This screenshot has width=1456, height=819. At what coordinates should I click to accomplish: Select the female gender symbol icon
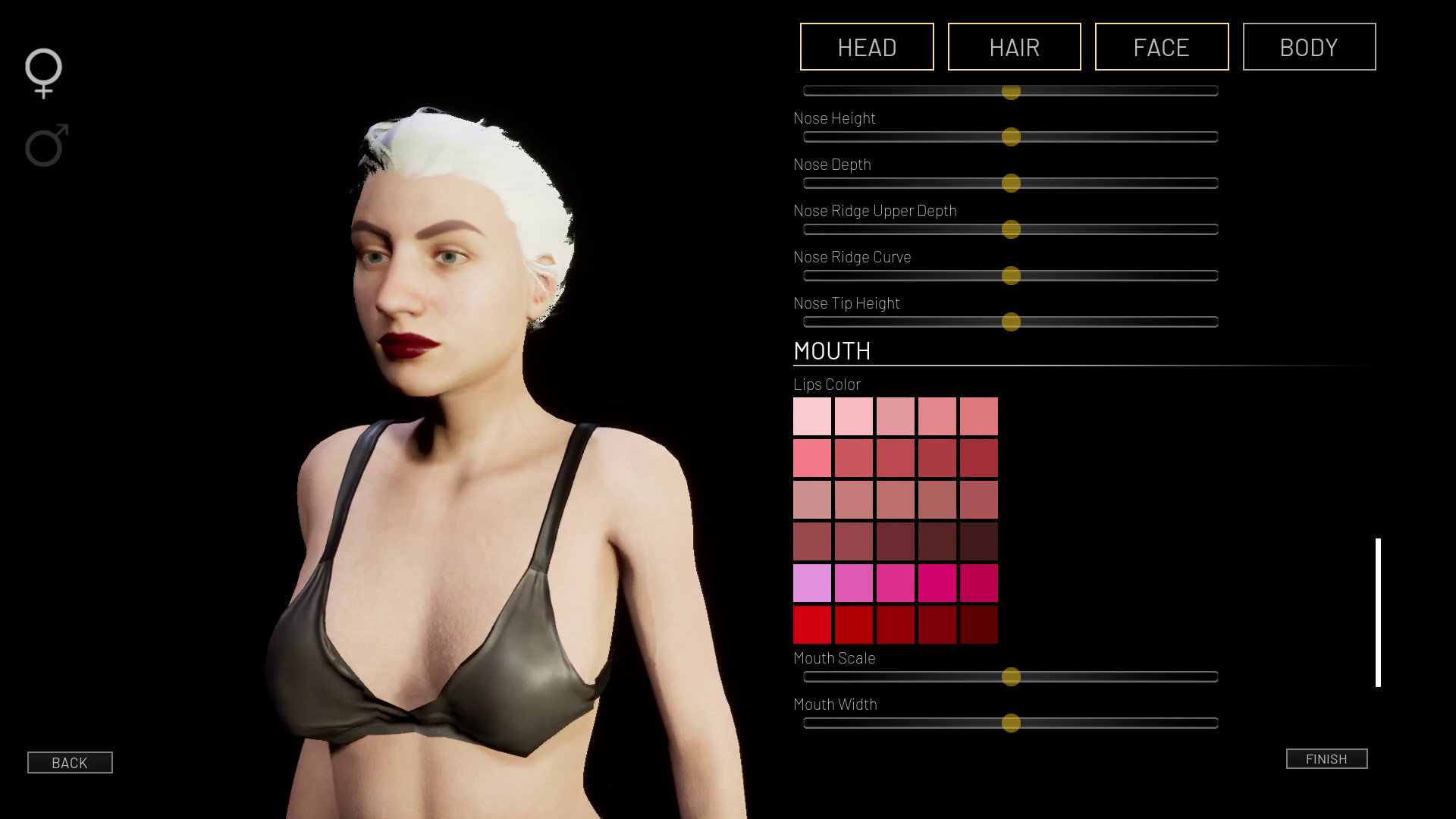pos(43,73)
